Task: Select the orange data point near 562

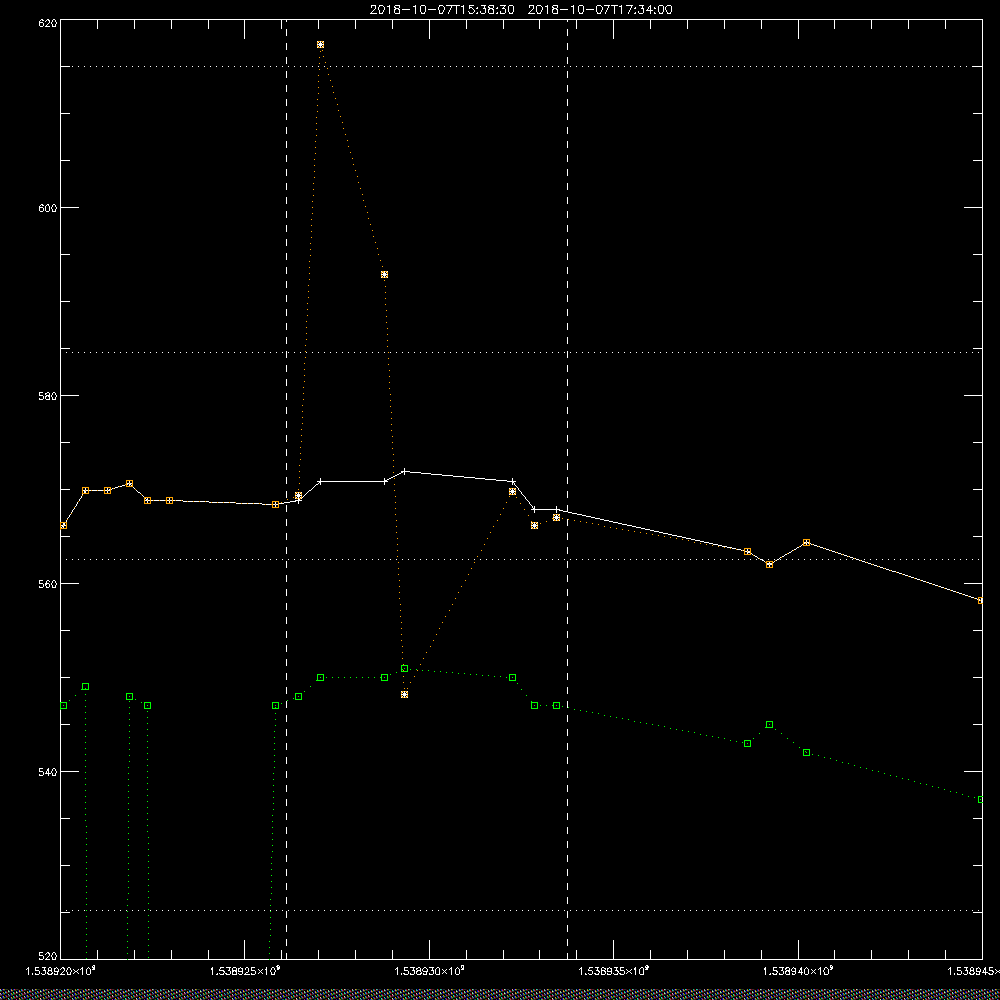Action: pyautogui.click(x=769, y=564)
